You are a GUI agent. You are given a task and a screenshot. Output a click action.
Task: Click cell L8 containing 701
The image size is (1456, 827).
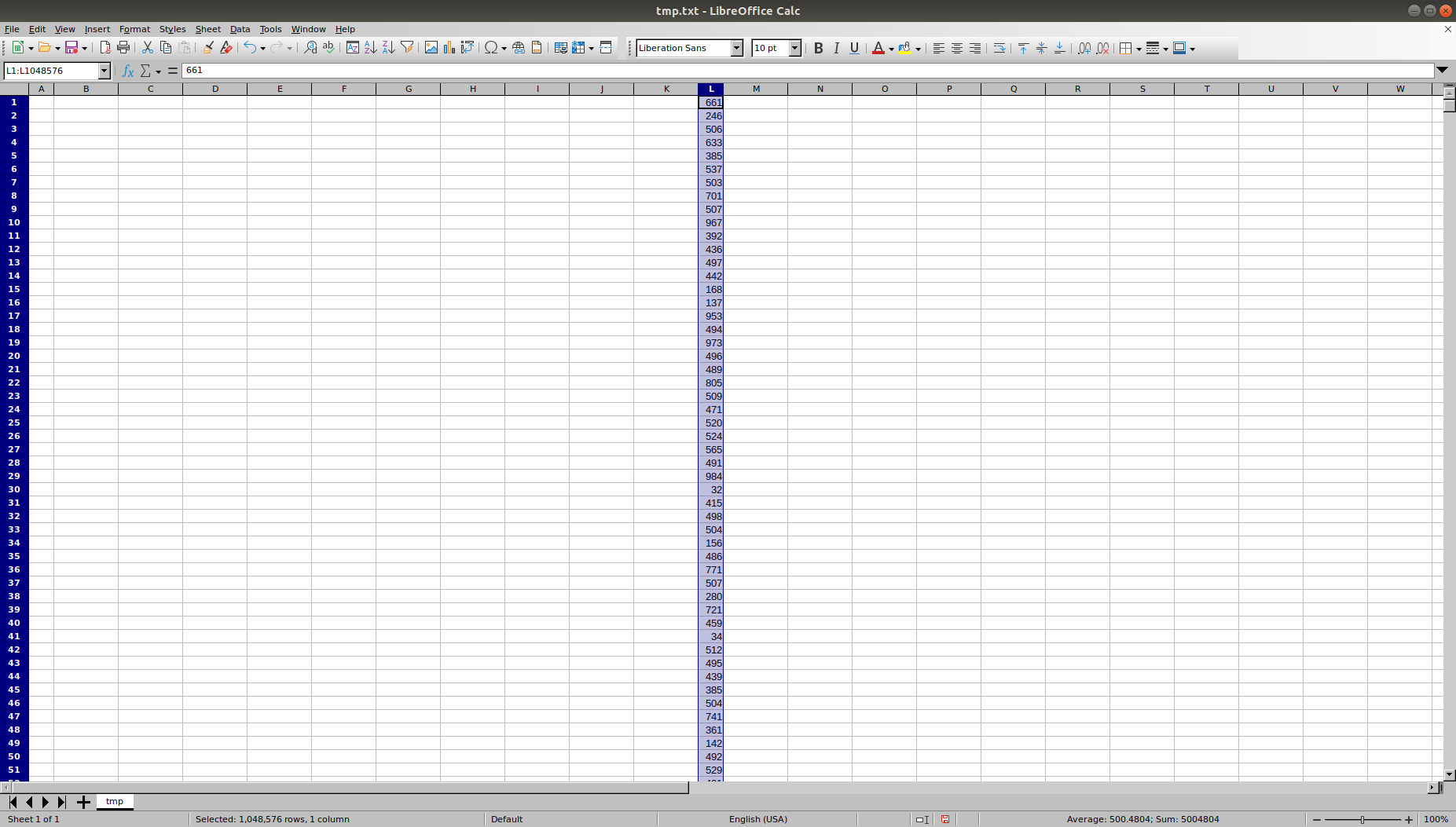click(710, 196)
